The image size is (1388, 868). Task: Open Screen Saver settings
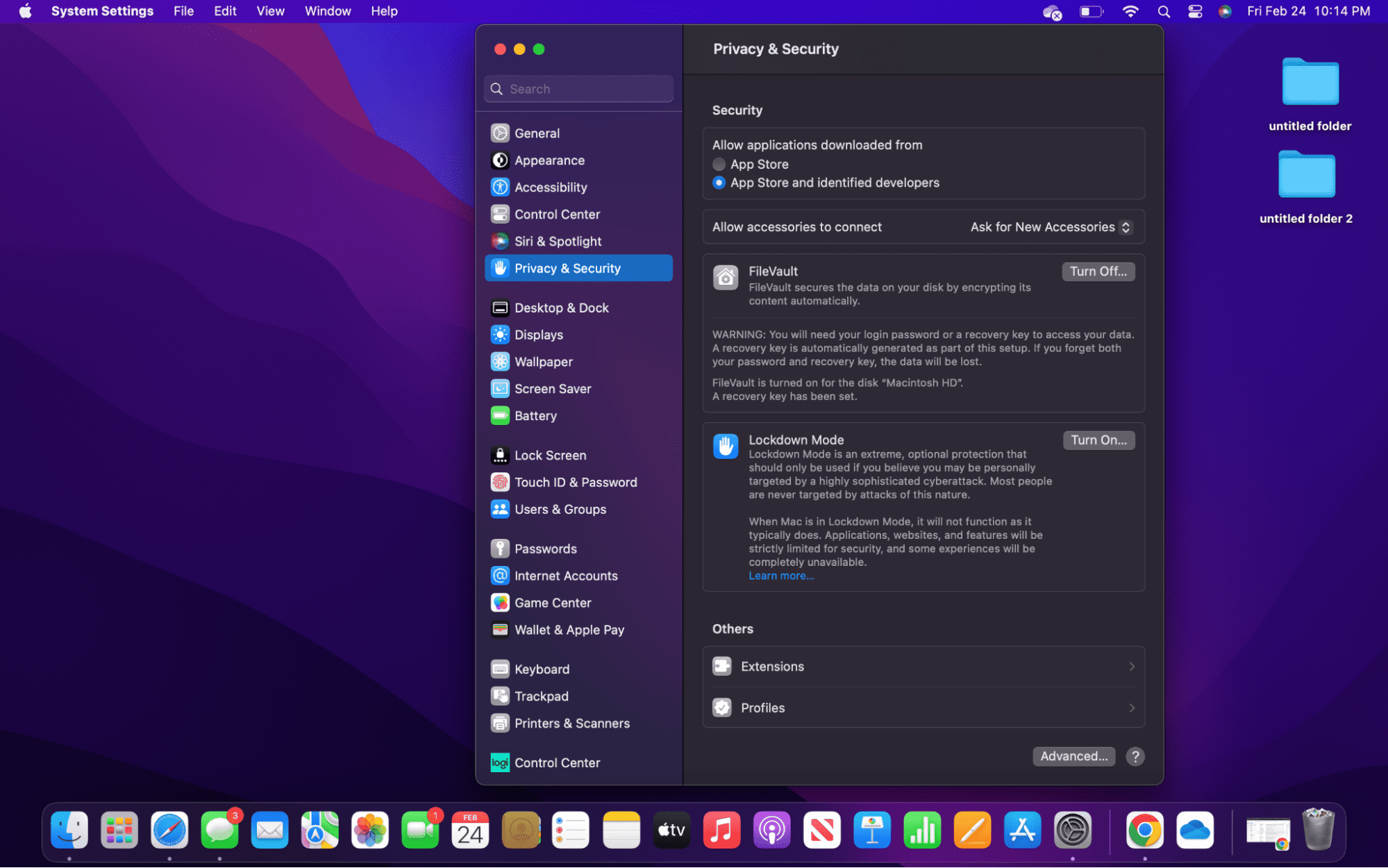[x=578, y=389]
